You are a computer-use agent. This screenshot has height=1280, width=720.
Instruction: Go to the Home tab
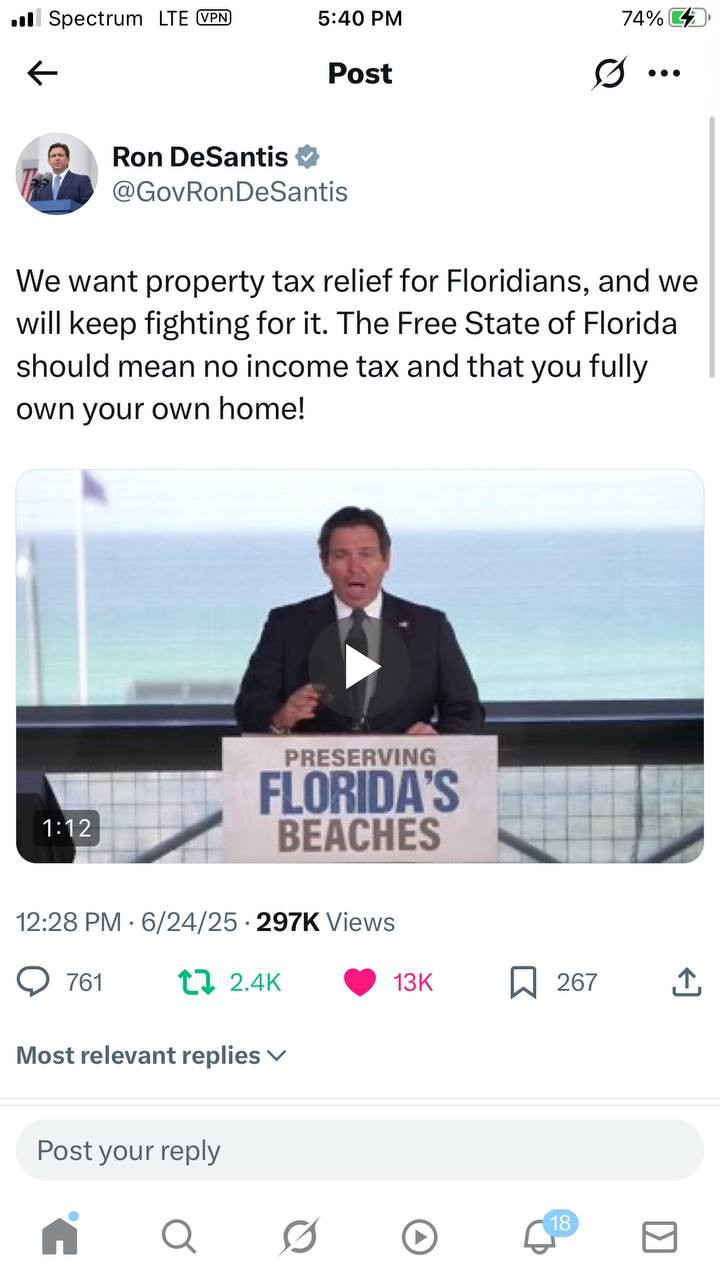pos(60,1237)
